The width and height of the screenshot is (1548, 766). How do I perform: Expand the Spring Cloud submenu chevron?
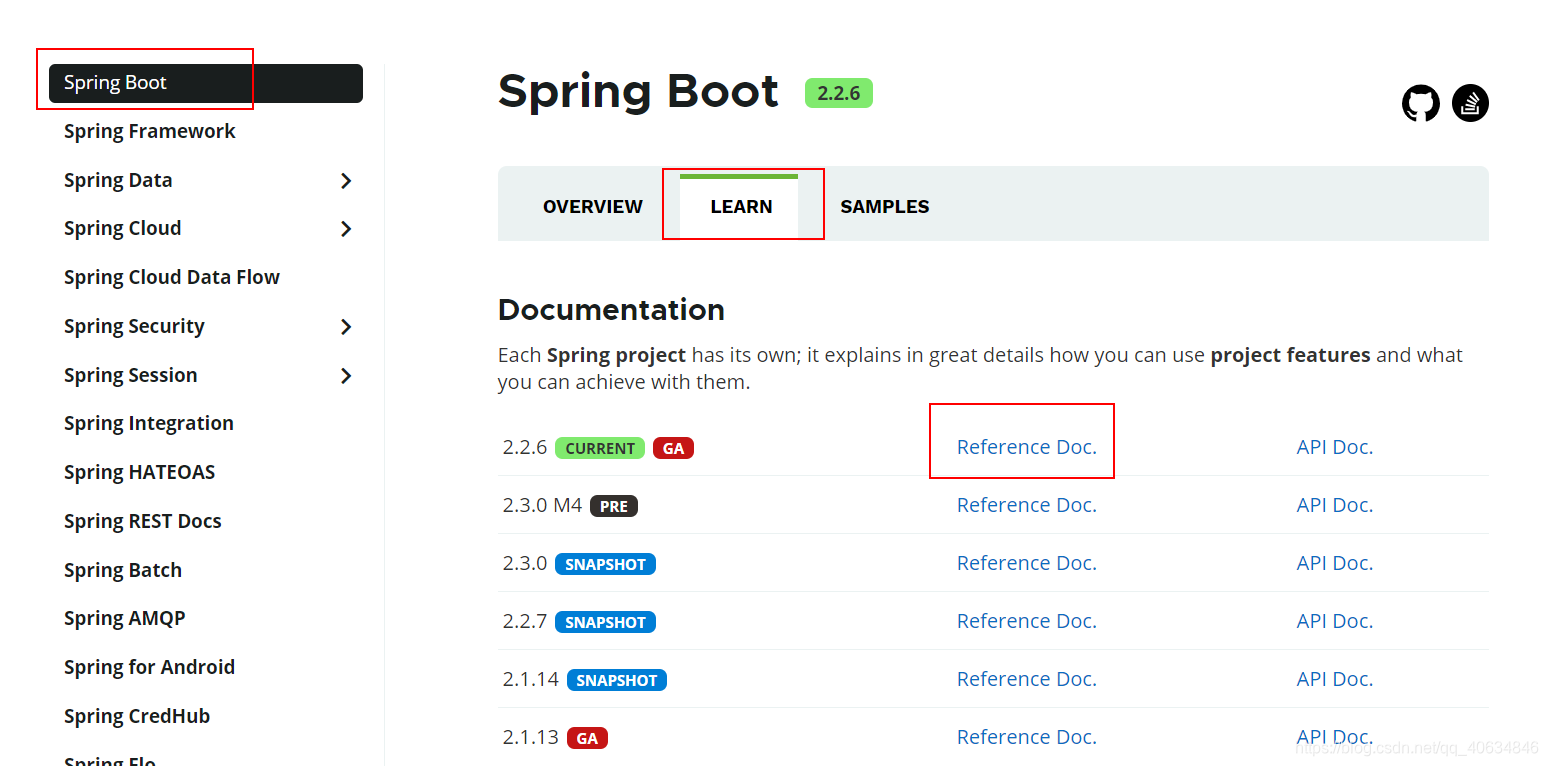346,229
